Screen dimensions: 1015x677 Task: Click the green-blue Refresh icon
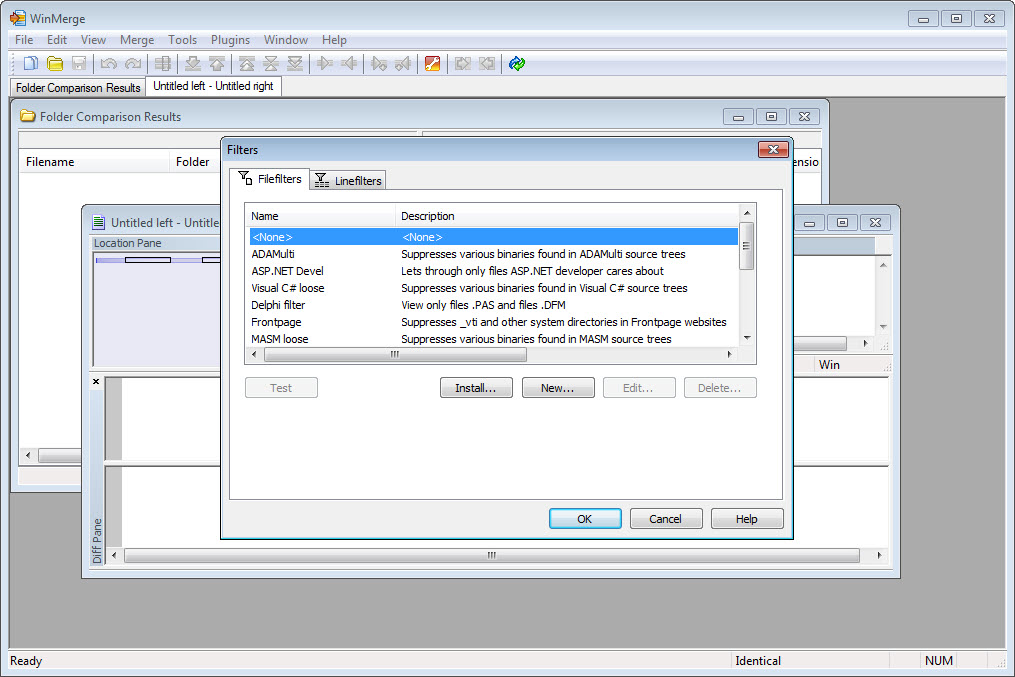coord(517,63)
